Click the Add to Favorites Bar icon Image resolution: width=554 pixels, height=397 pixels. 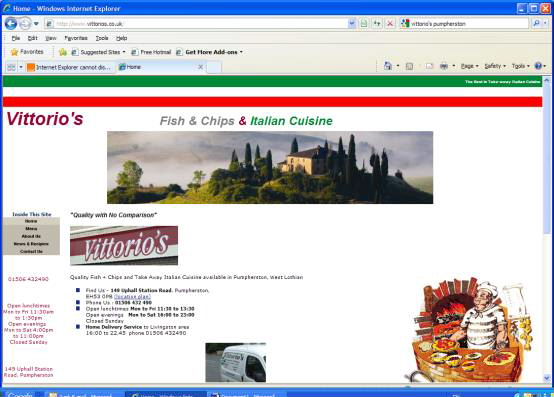coord(63,52)
